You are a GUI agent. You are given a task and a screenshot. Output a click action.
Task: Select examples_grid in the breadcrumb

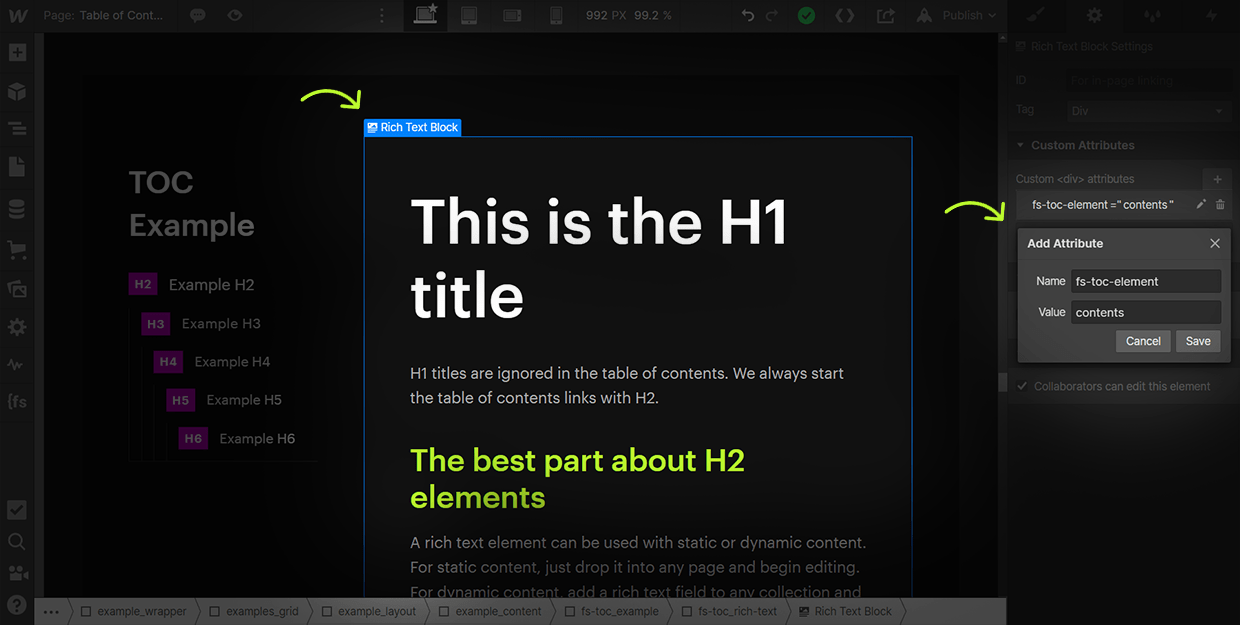(x=252, y=611)
